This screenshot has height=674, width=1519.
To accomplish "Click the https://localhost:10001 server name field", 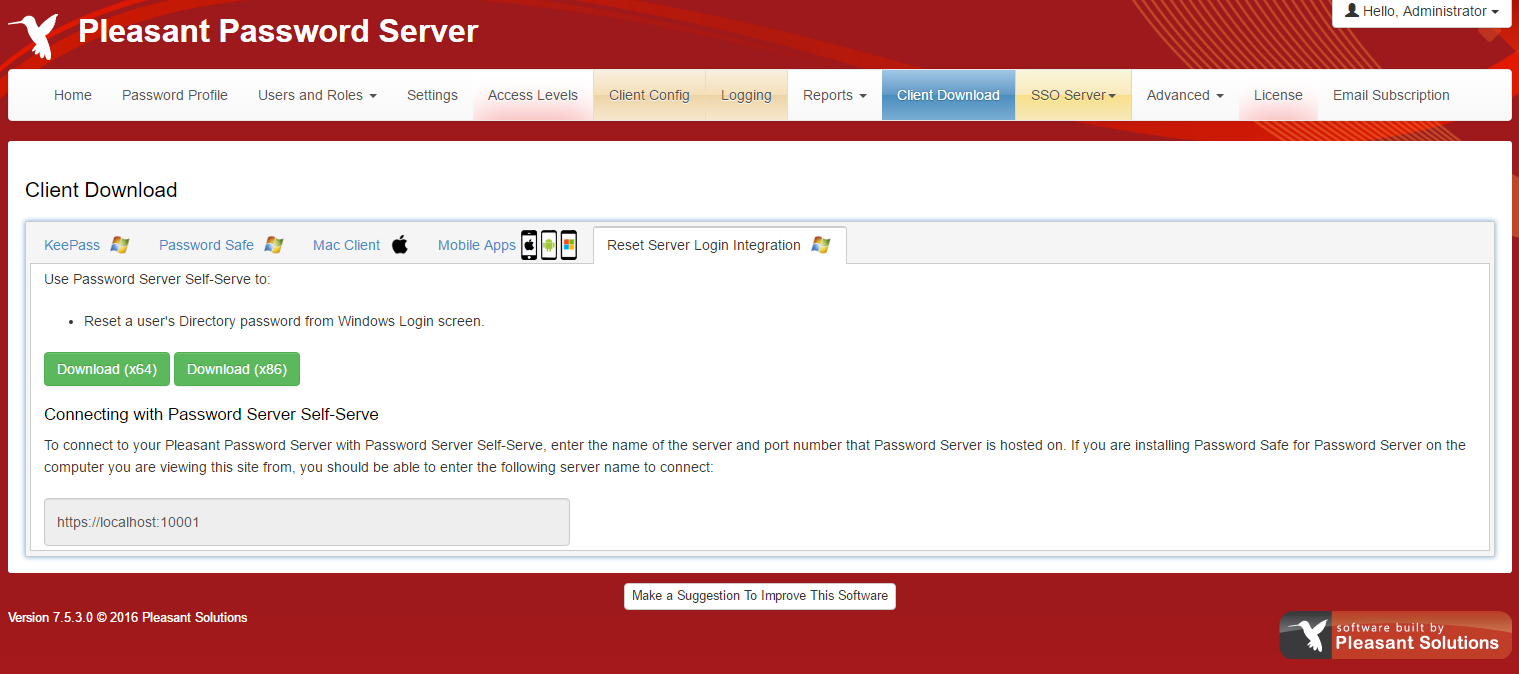I will click(307, 522).
